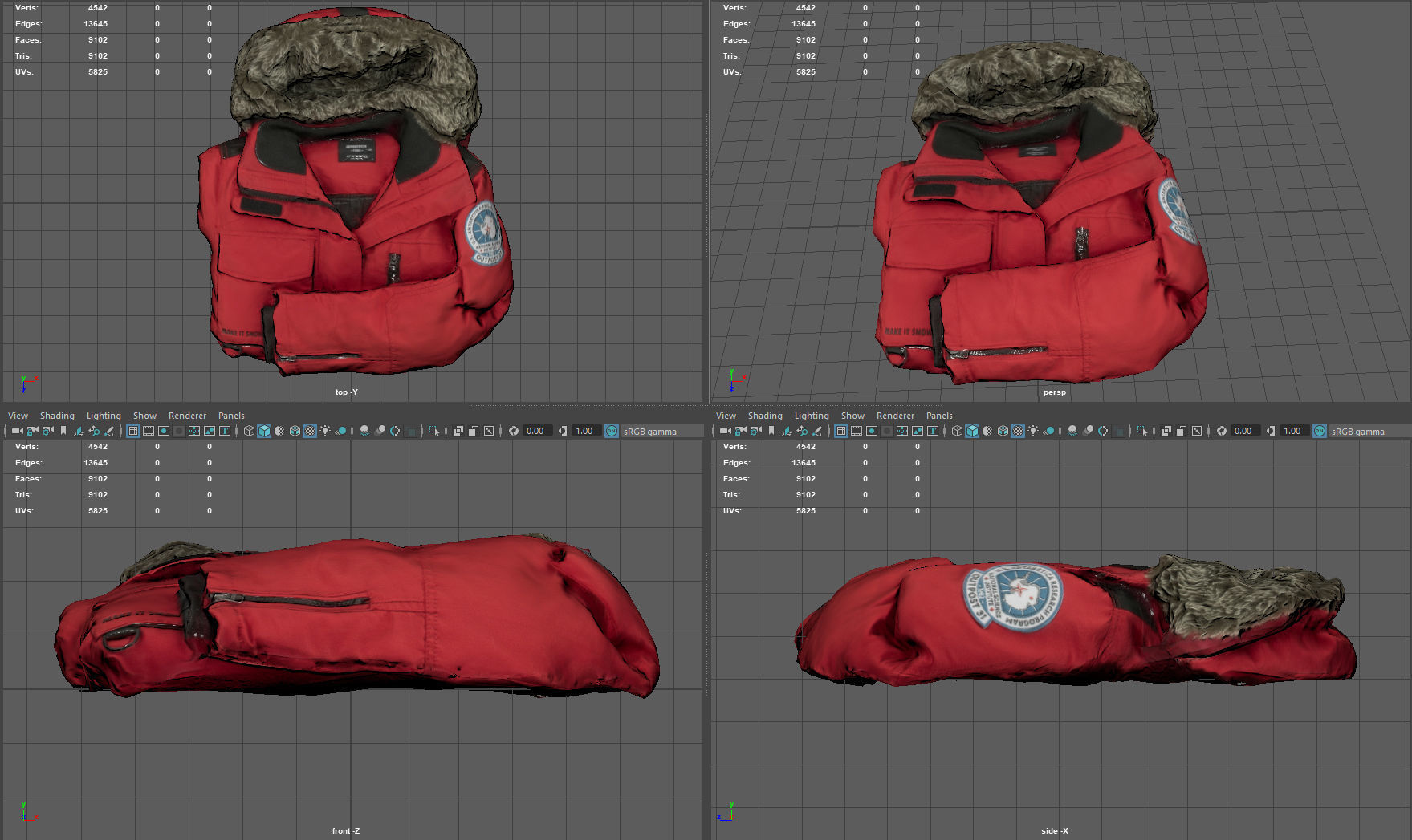Toggle Use All Lights in front -Z panel
The width and height of the screenshot is (1412, 840).
tap(324, 431)
